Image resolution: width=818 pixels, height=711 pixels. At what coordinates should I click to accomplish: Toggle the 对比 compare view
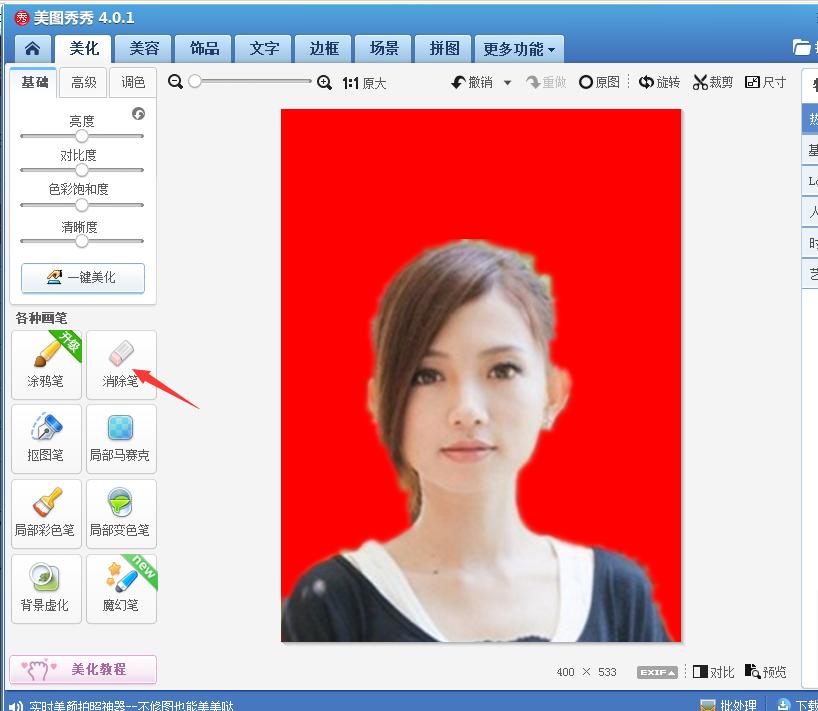pos(712,672)
